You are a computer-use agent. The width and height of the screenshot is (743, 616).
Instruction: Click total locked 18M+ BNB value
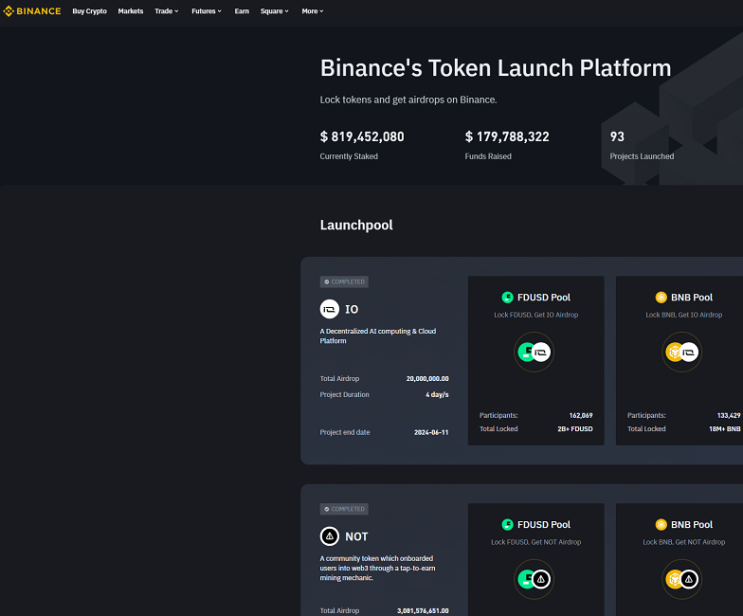coord(725,429)
